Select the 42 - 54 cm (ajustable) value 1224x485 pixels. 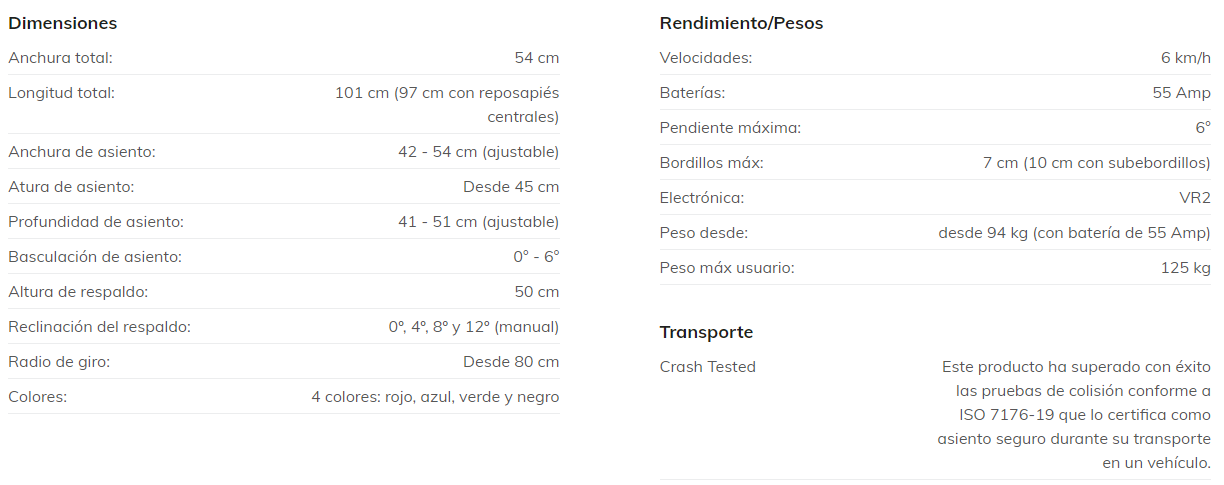pos(478,152)
